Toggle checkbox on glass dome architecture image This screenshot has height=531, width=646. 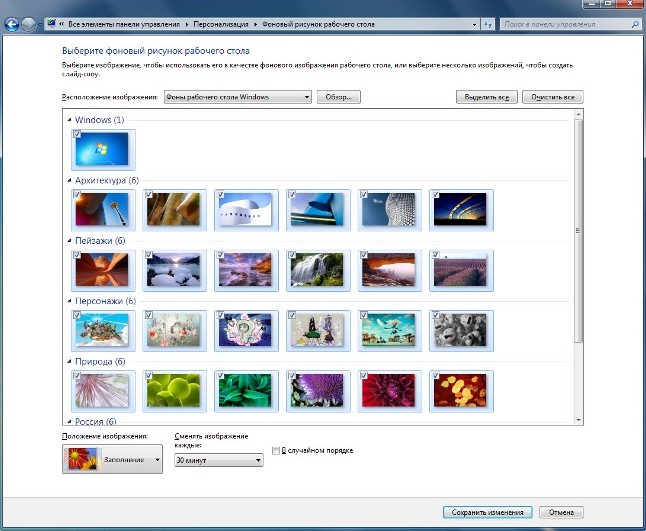[364, 194]
